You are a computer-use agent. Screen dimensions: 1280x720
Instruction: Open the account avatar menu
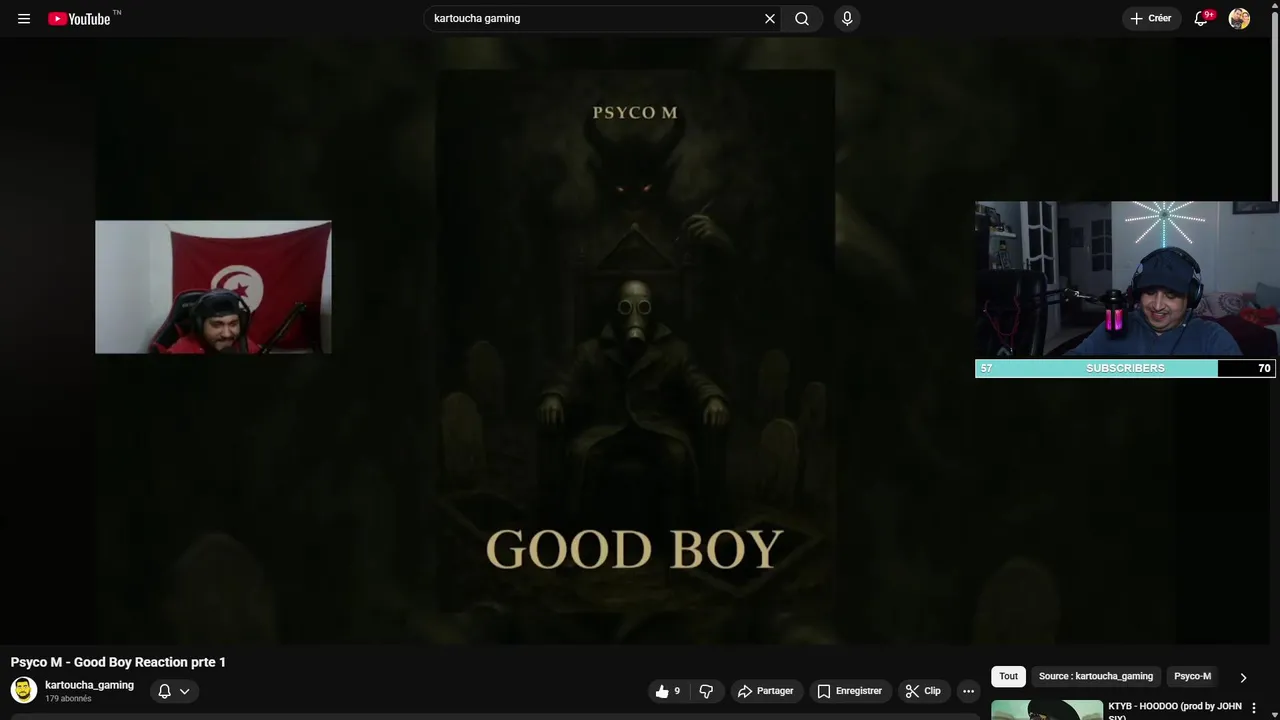tap(1239, 18)
